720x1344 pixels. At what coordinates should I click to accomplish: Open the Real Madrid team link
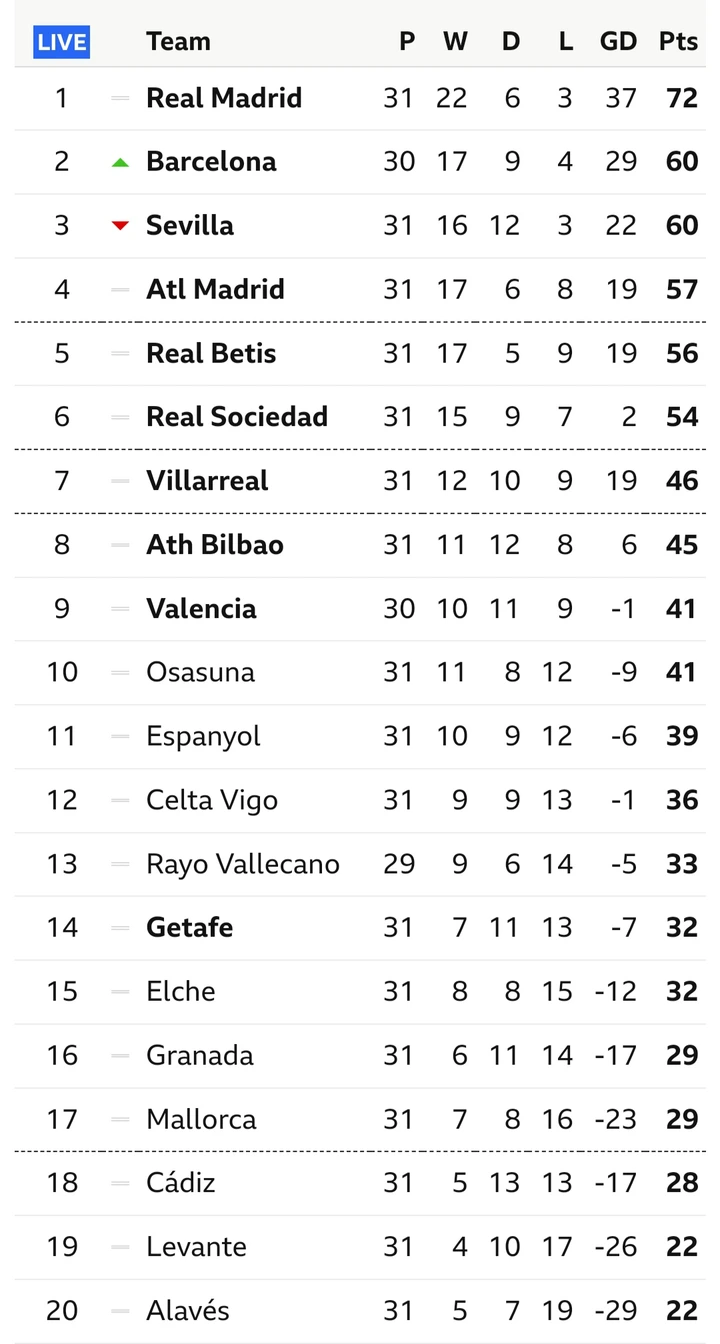224,98
